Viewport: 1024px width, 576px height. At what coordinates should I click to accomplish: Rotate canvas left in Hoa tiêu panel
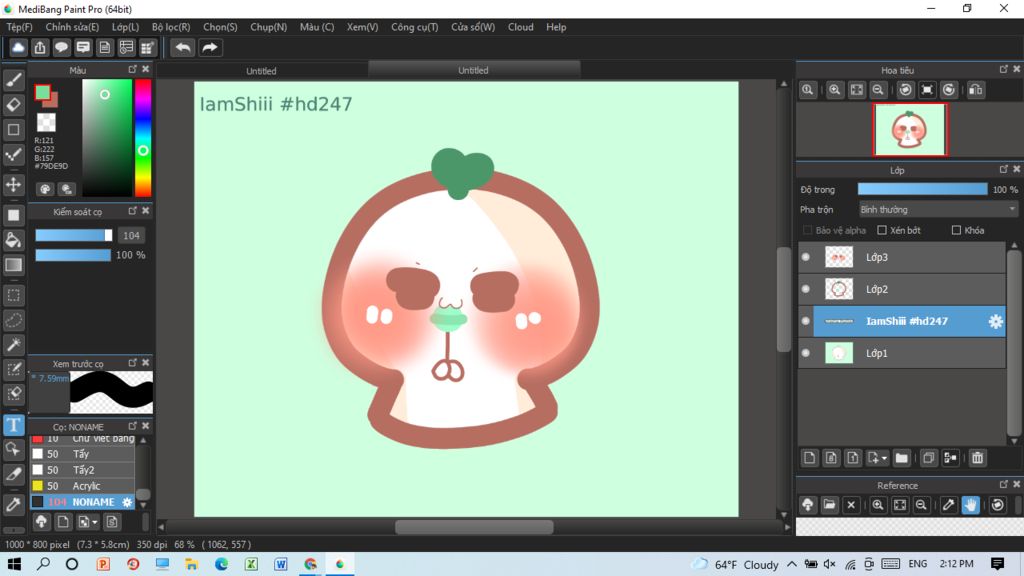[x=905, y=90]
